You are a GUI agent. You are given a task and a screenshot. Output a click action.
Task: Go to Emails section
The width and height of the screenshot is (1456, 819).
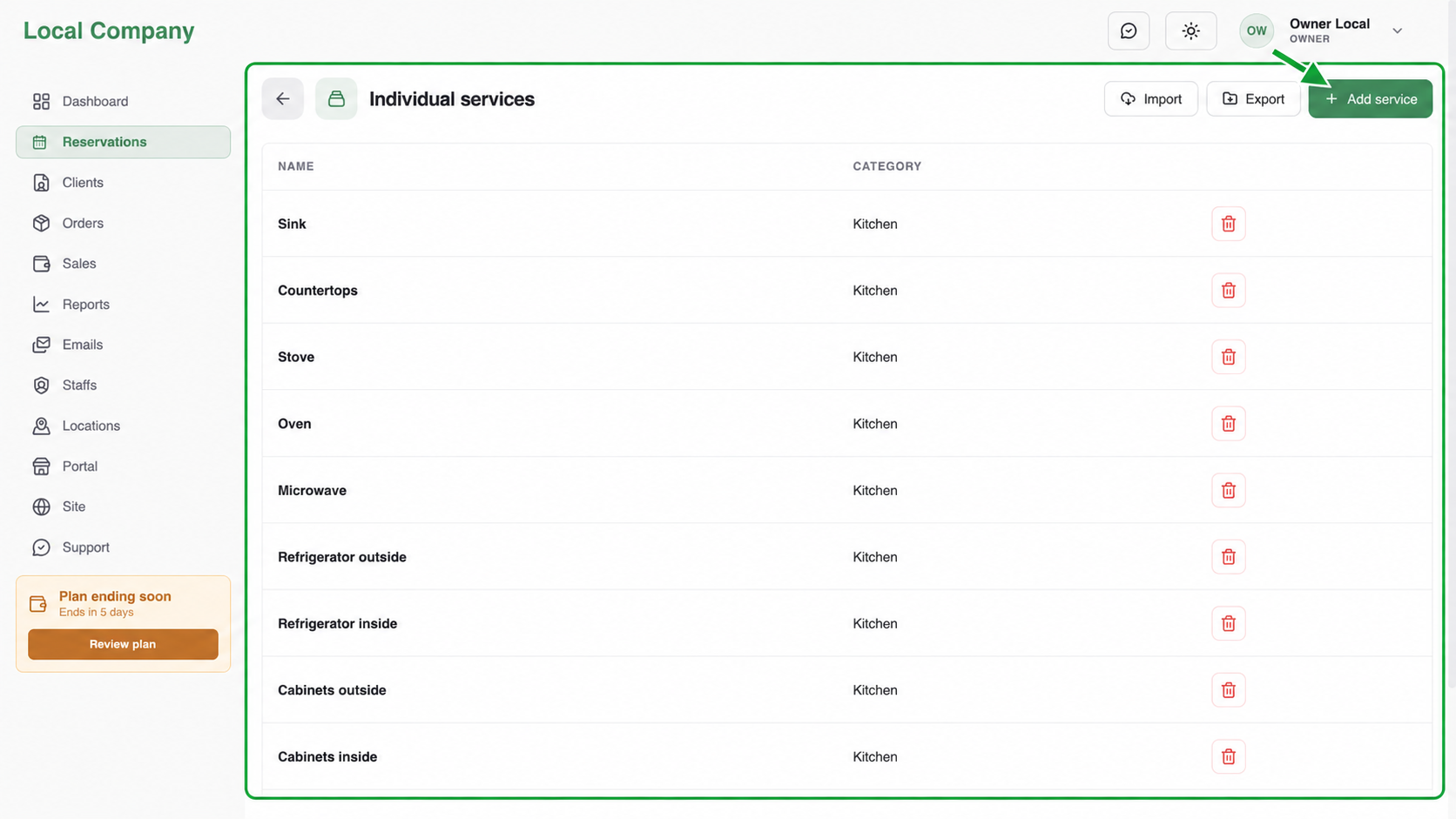123,345
